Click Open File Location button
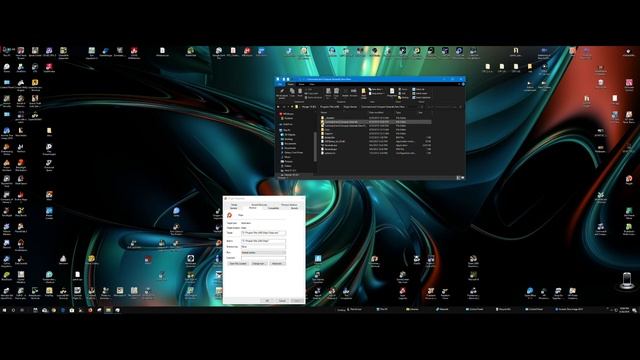Viewport: 640px width, 360px height. pos(238,263)
